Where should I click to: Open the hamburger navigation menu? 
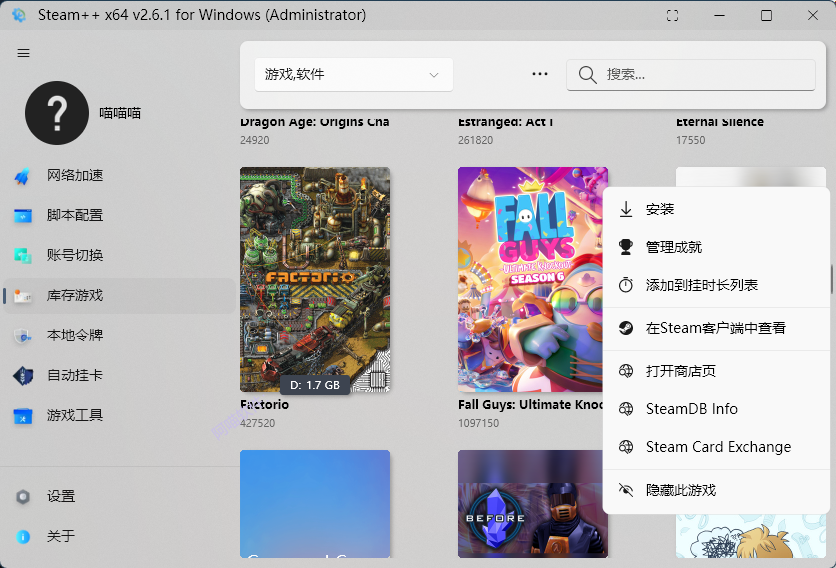pos(23,53)
